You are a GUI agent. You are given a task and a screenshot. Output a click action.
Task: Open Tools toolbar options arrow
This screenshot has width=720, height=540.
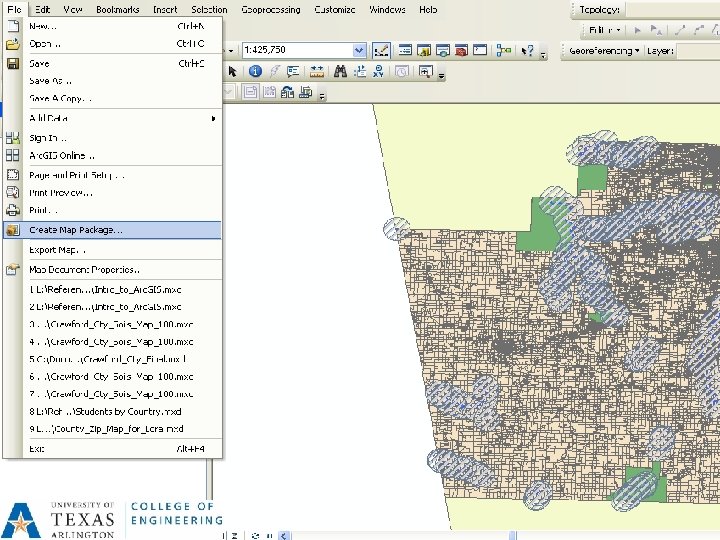tap(441, 76)
